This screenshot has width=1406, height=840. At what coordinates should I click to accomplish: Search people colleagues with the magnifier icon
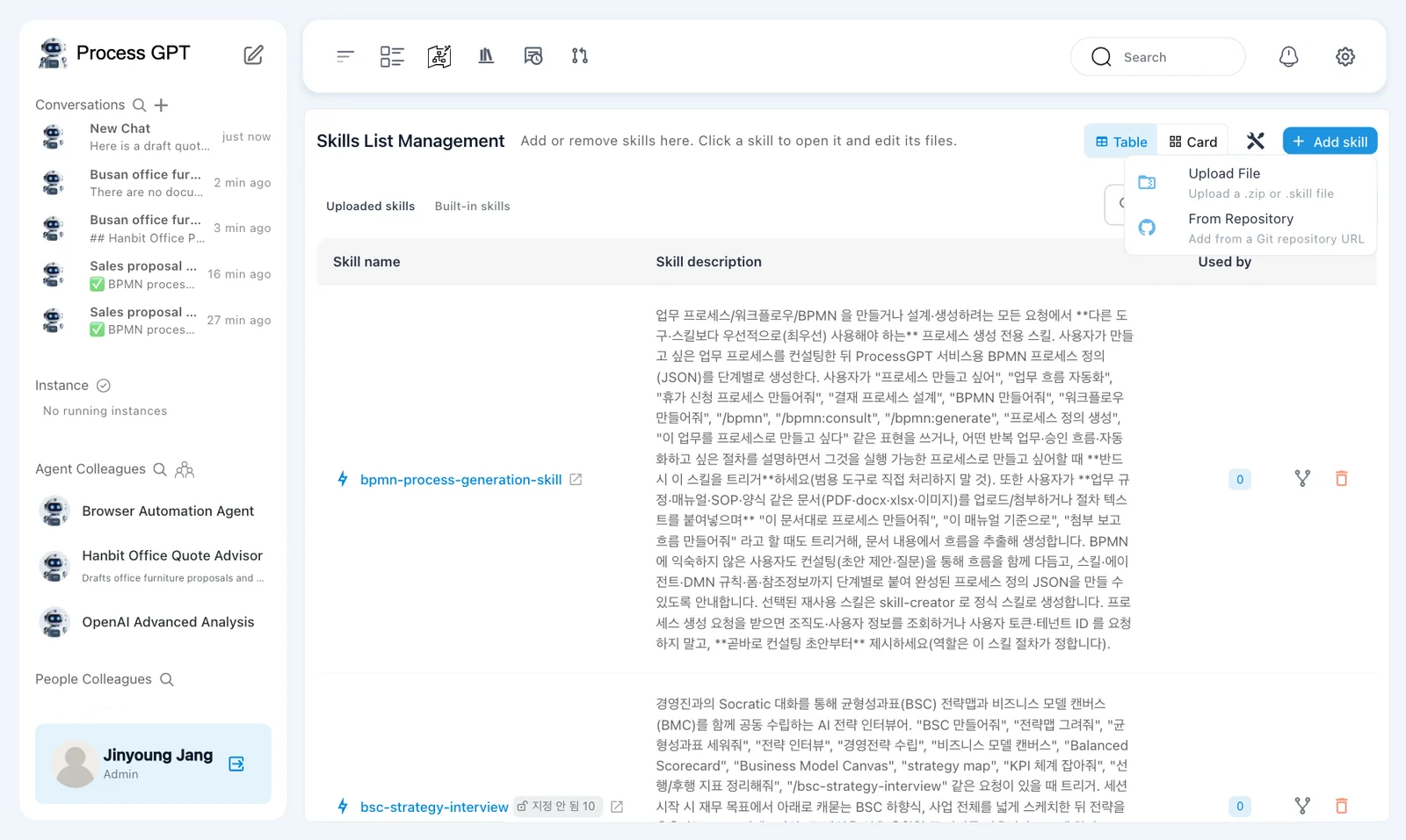point(167,679)
